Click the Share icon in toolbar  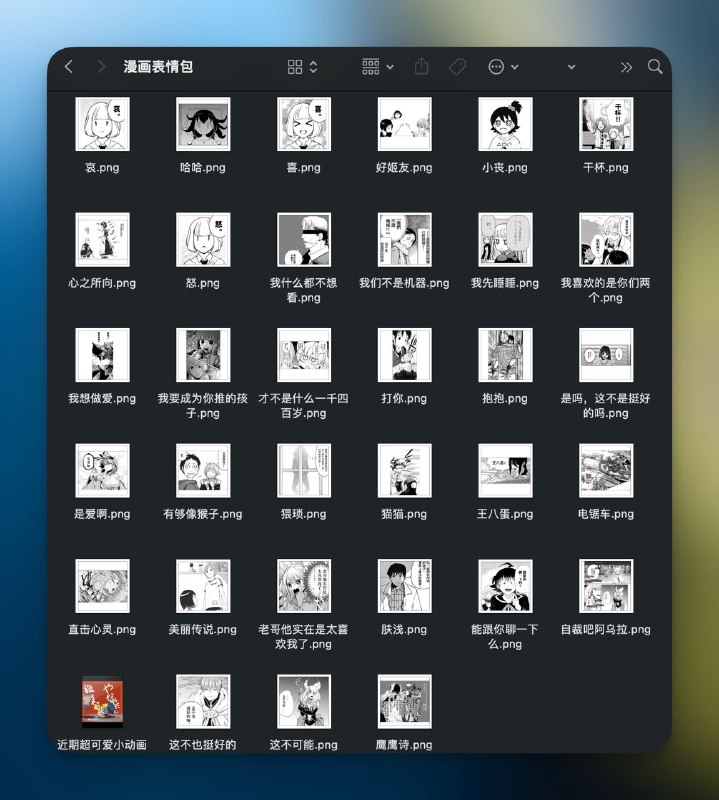(421, 67)
